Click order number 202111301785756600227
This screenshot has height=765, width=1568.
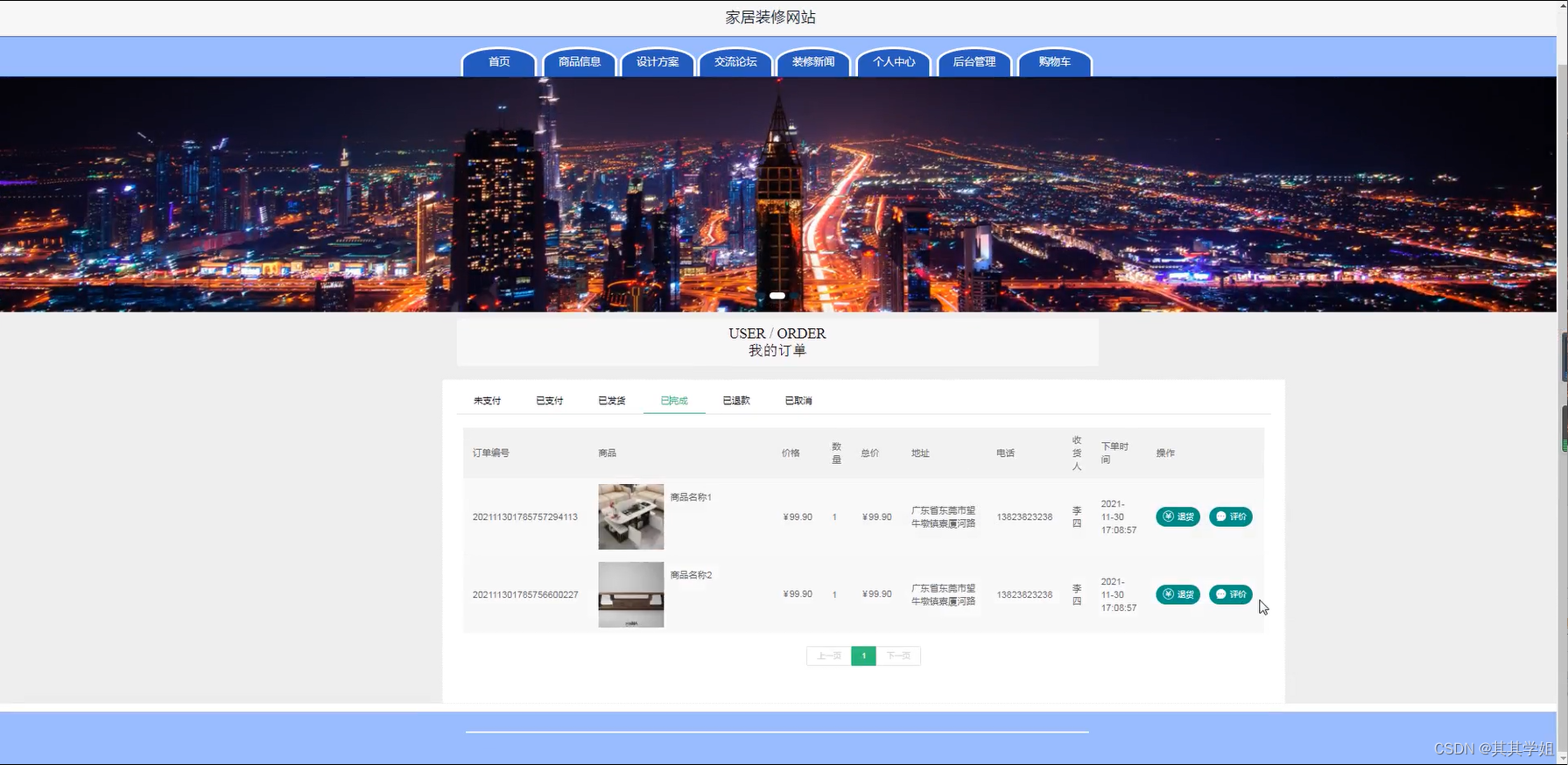point(525,595)
